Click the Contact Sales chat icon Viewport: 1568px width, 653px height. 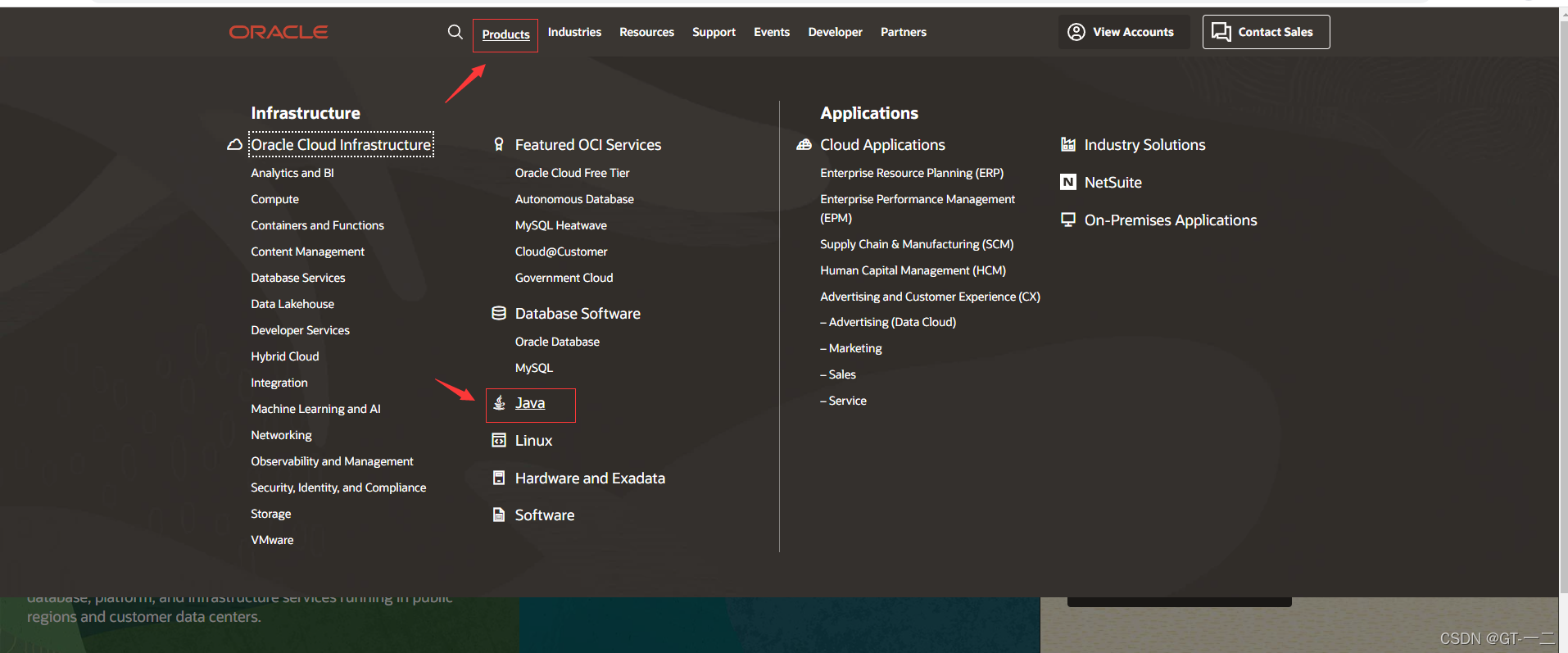point(1221,32)
